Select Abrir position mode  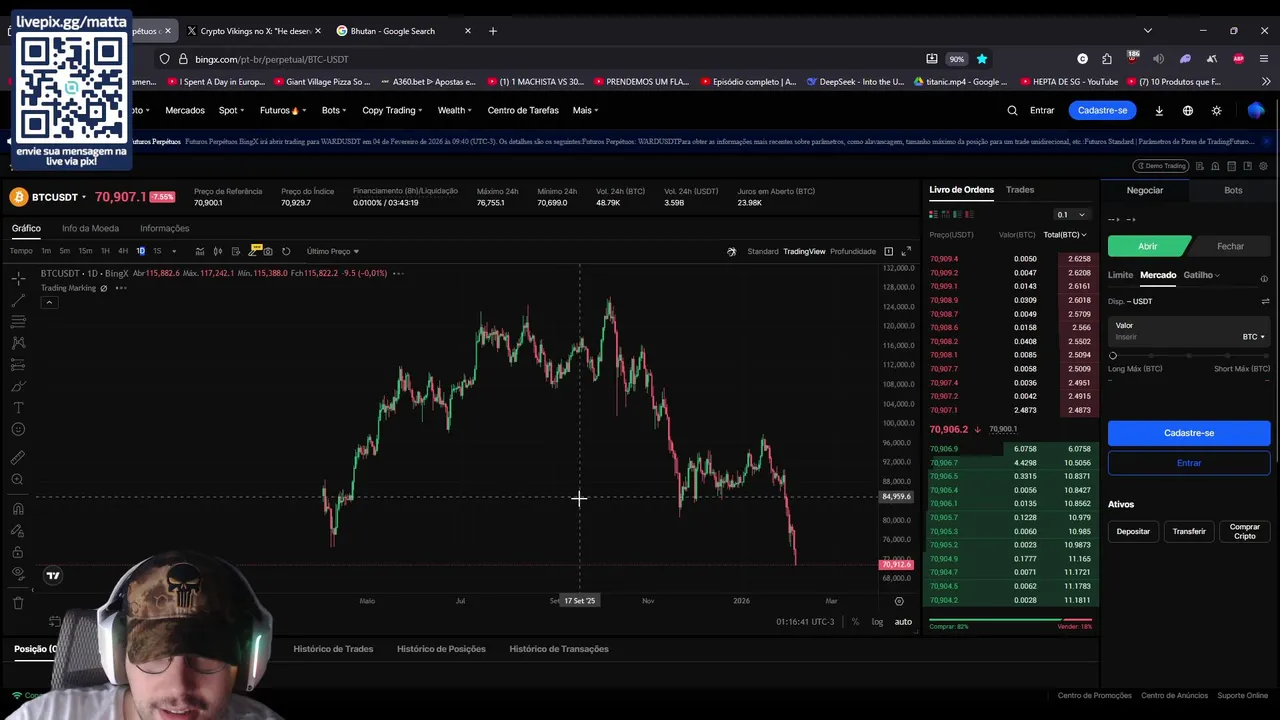tap(1148, 246)
